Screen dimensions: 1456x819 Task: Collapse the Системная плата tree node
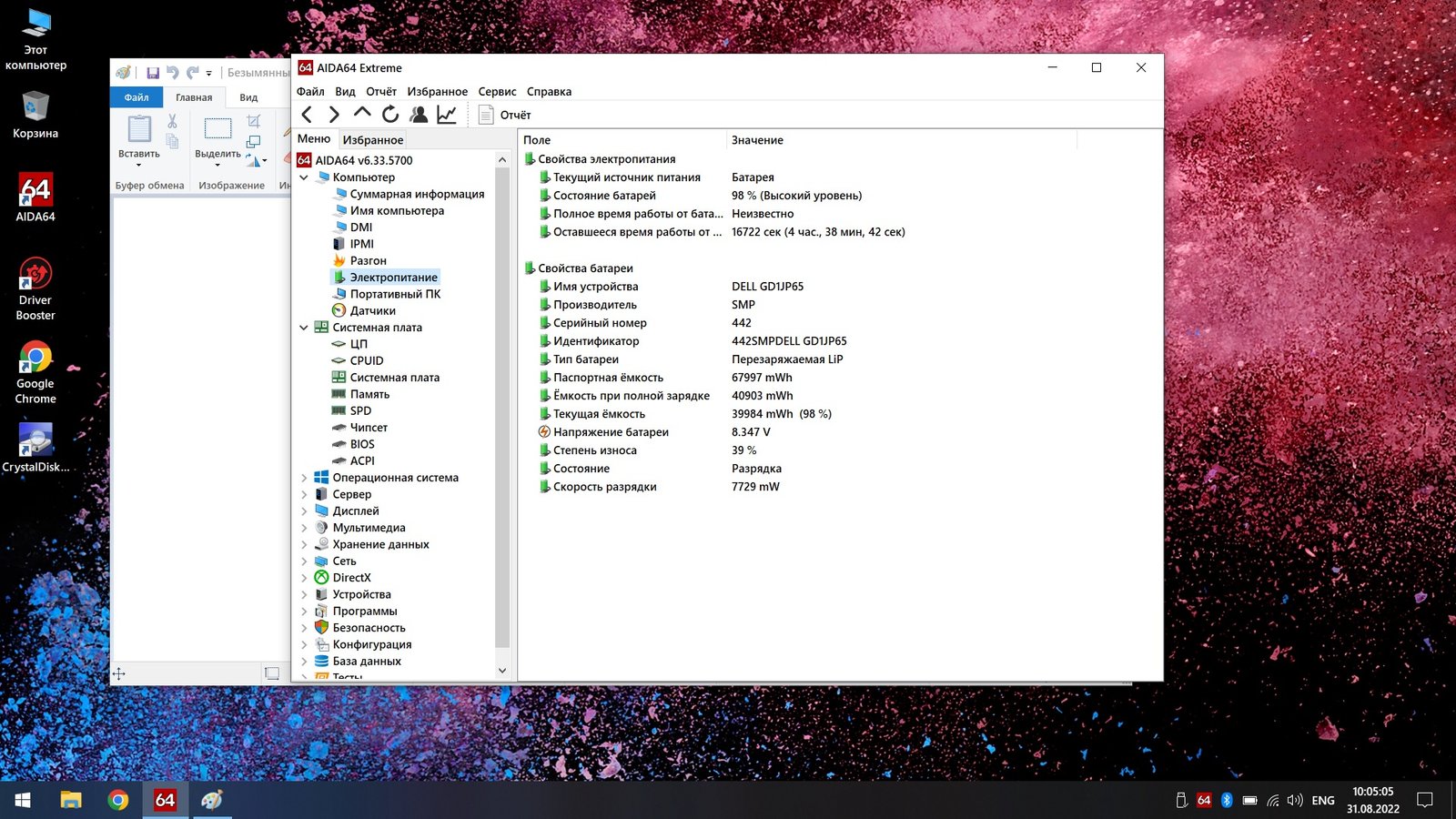point(304,328)
